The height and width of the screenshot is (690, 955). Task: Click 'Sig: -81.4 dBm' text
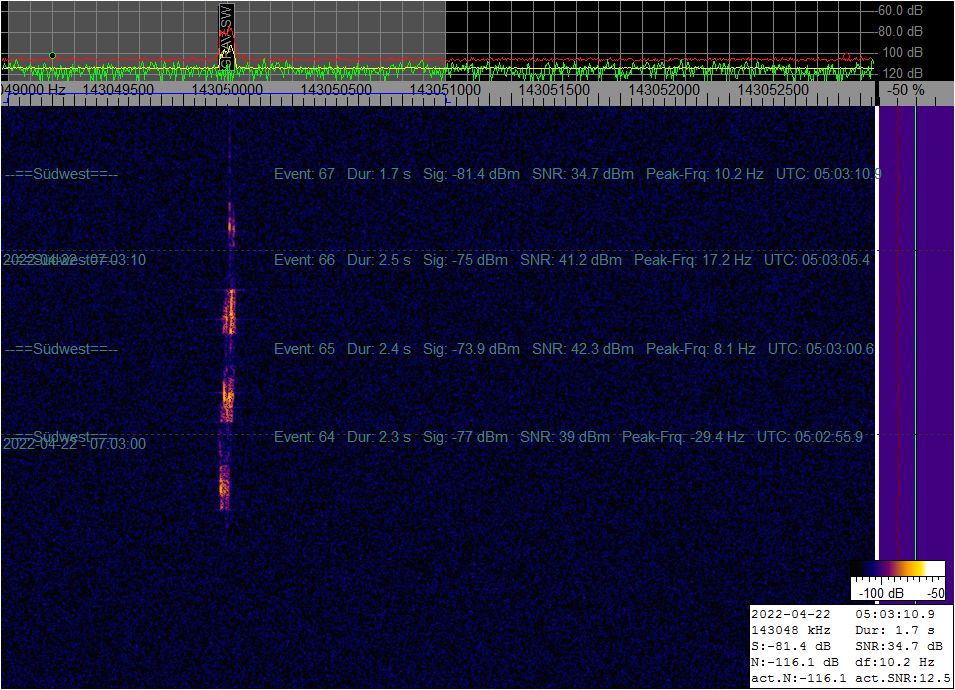coord(471,174)
